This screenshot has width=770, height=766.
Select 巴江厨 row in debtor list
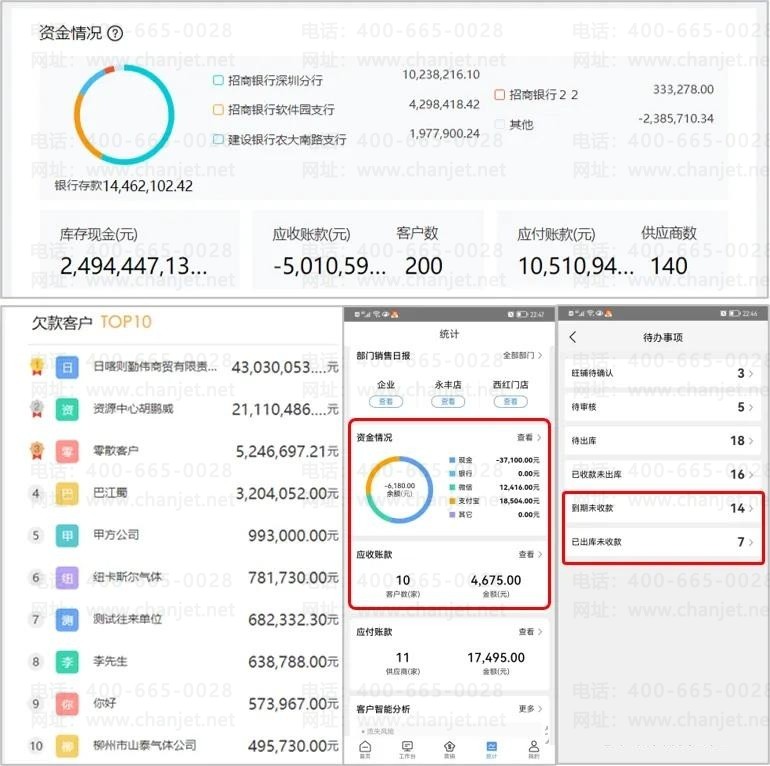[x=184, y=493]
